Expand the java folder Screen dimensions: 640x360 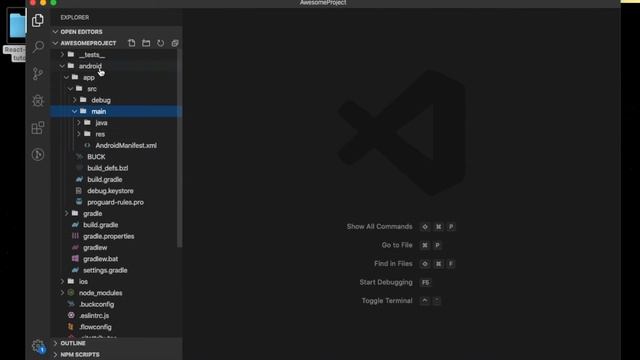(78, 122)
